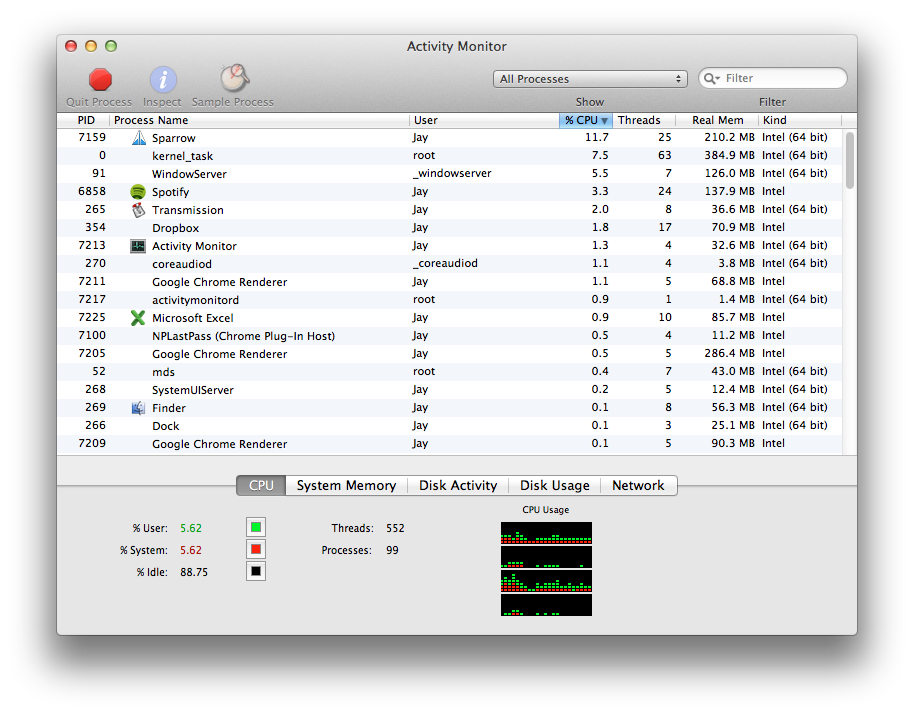Click the Quit Process stop-sign icon
914x714 pixels.
point(100,79)
